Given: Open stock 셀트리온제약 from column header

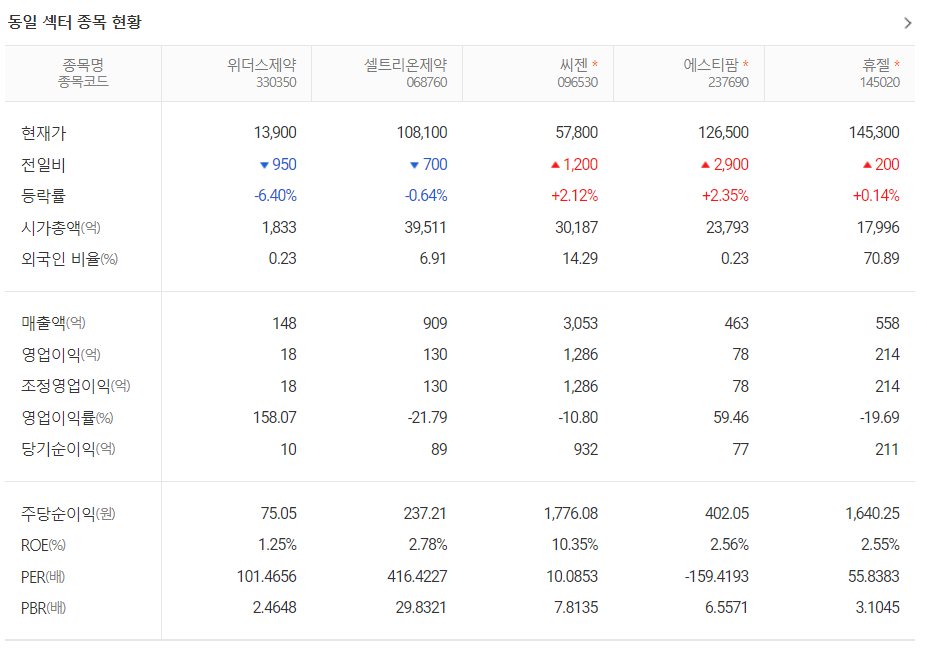Looking at the screenshot, I should 406,64.
